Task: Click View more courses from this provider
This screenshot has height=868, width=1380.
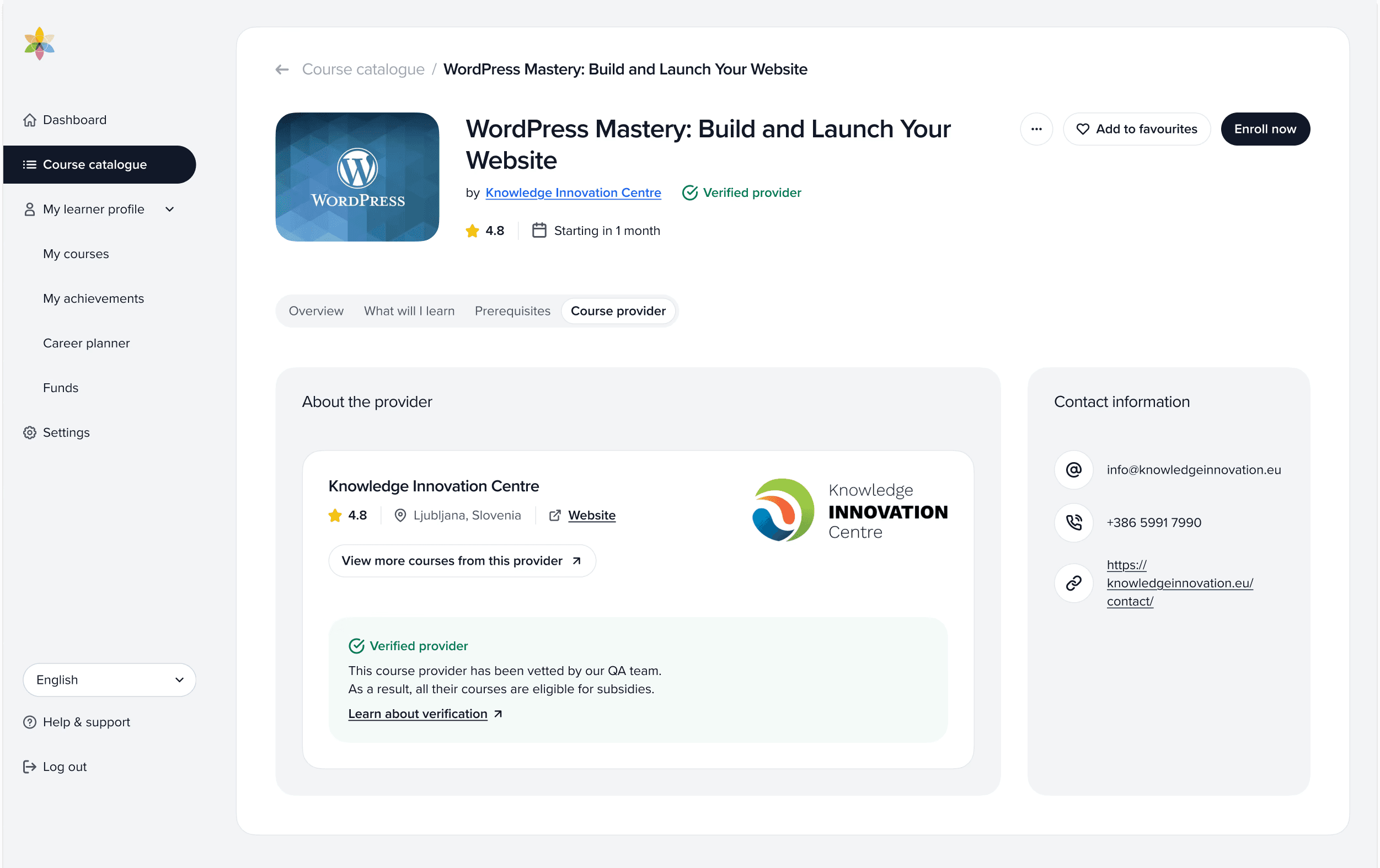Action: (461, 561)
